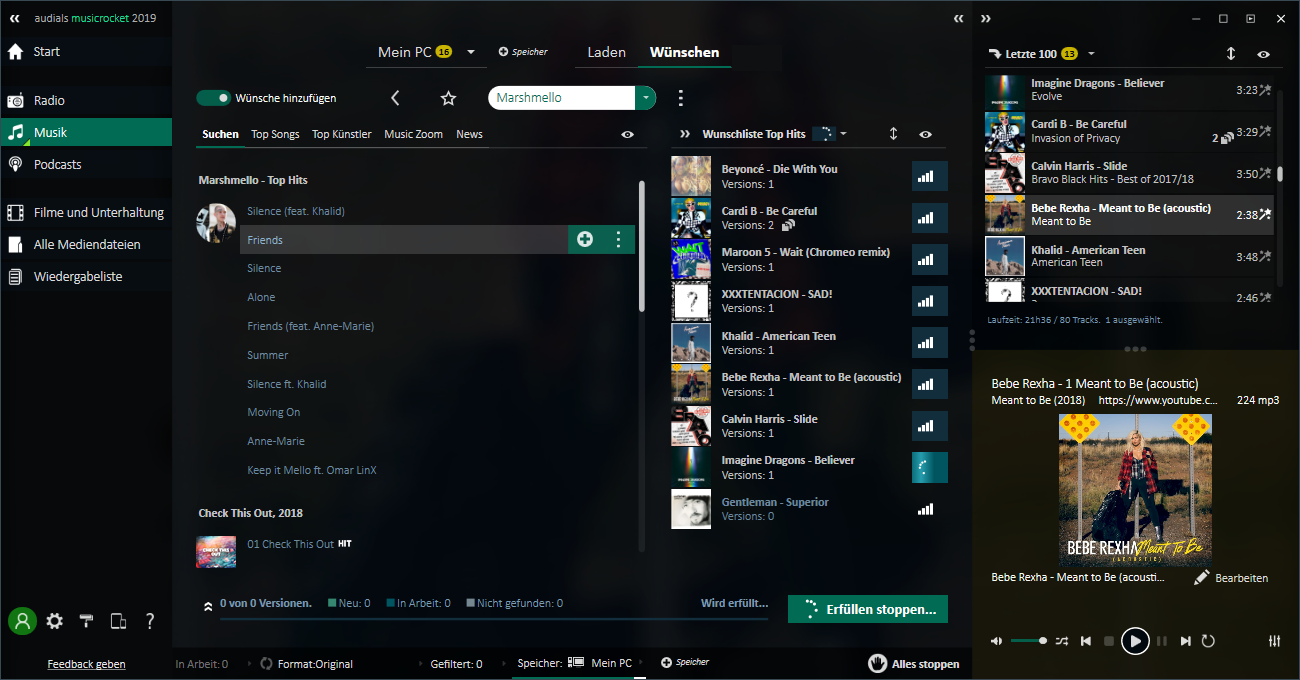Click Speicher add button near Mein PC
1300x680 pixels.
523,52
